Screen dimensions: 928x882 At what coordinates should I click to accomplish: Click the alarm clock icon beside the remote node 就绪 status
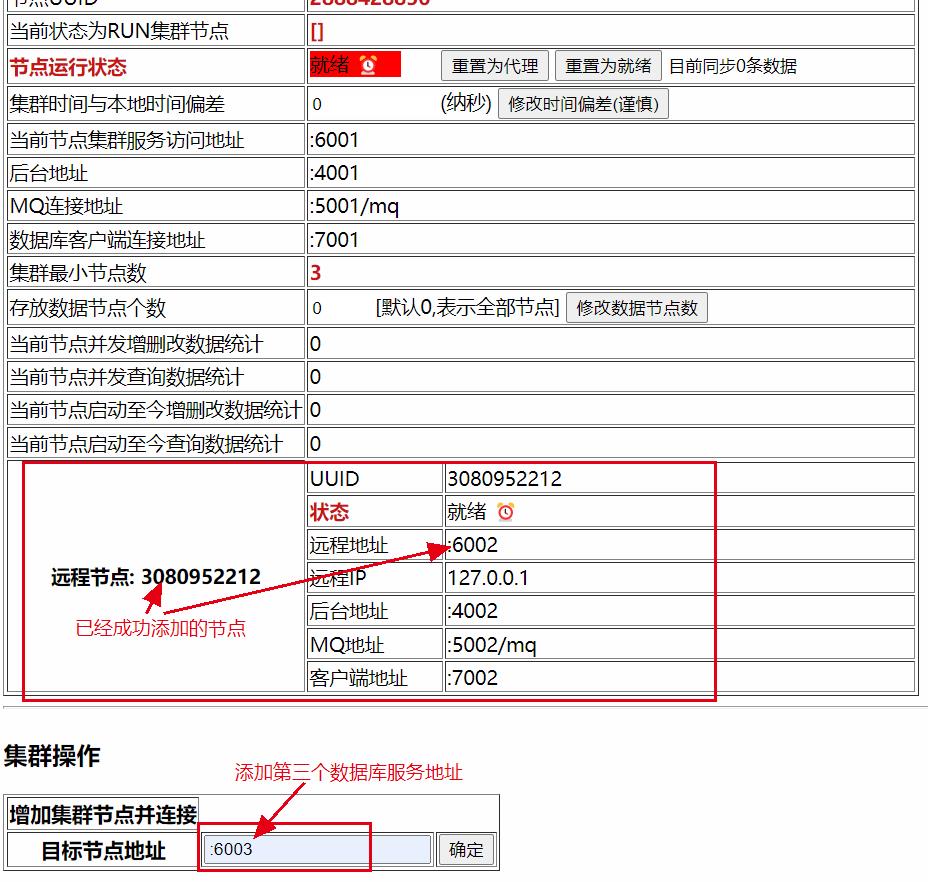tap(506, 512)
